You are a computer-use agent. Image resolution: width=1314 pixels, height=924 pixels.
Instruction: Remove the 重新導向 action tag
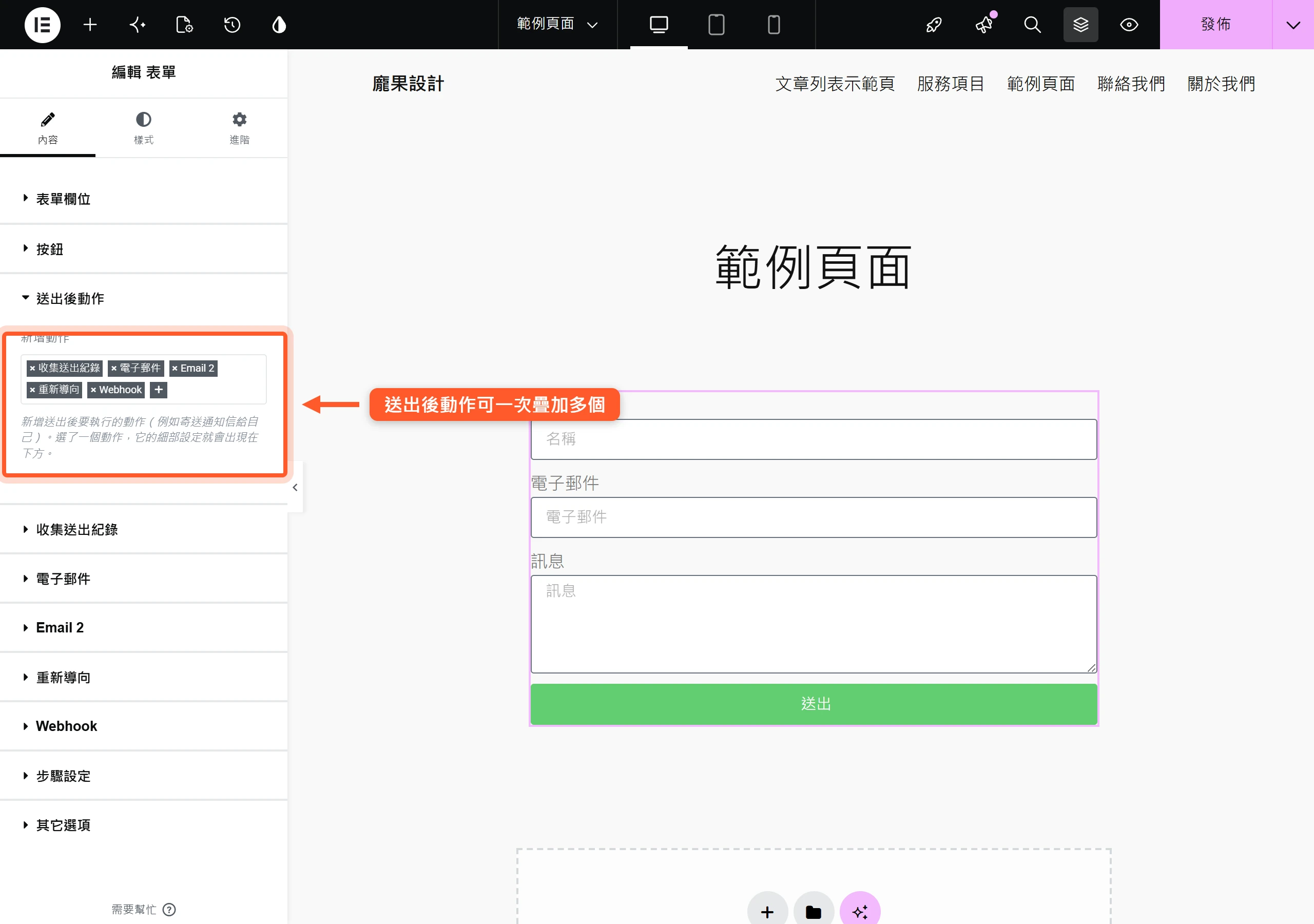coord(33,390)
